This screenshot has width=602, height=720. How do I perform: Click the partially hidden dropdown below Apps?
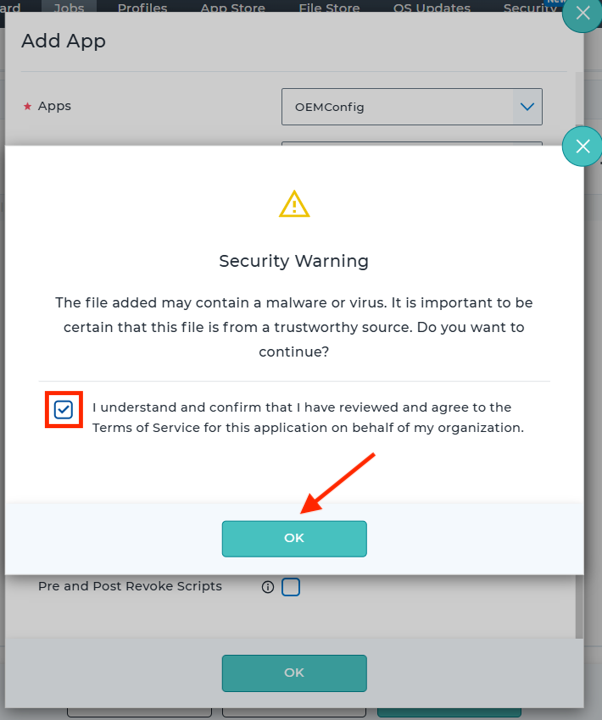click(x=412, y=143)
